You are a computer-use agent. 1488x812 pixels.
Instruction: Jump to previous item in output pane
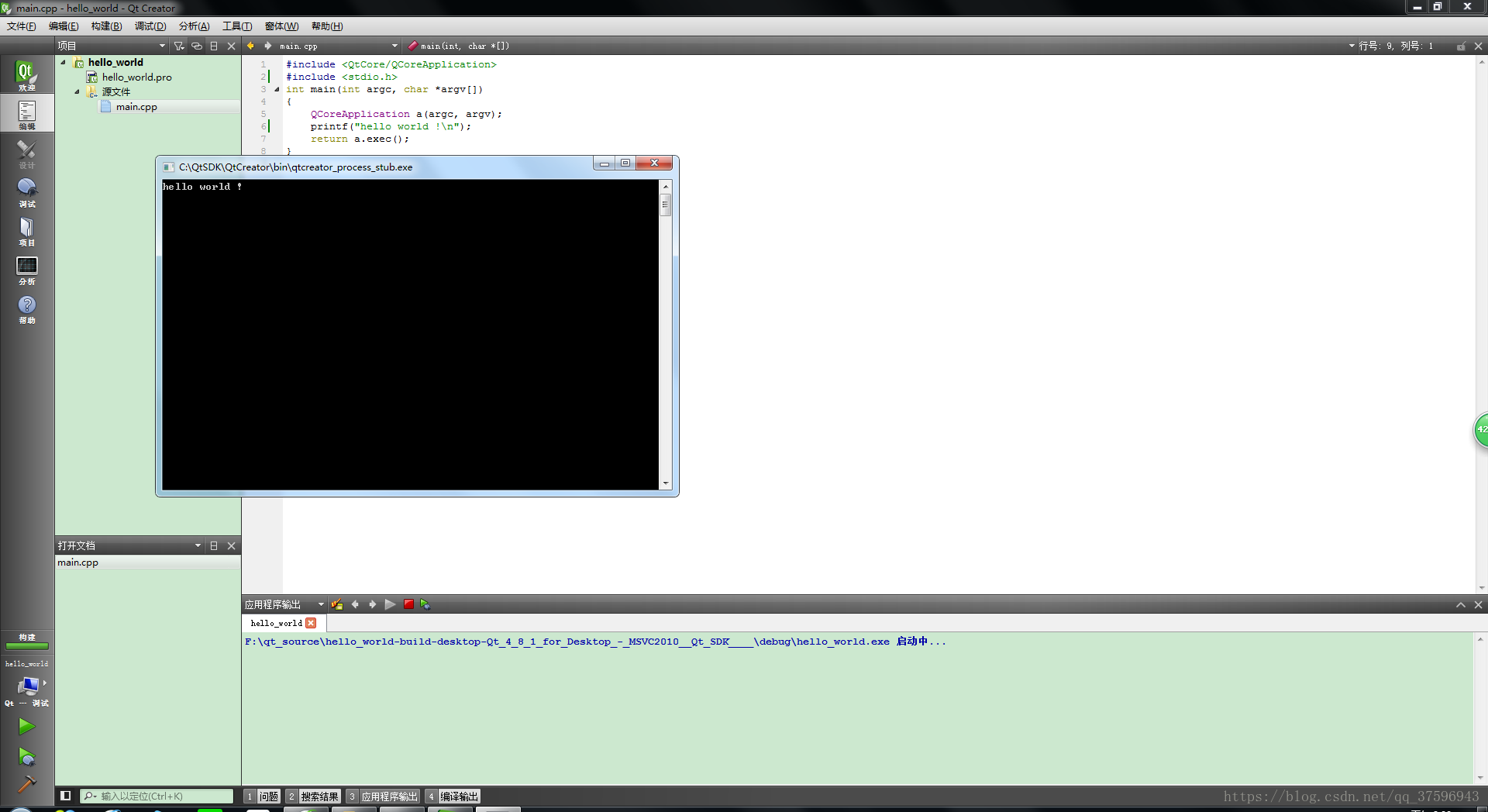click(x=355, y=604)
